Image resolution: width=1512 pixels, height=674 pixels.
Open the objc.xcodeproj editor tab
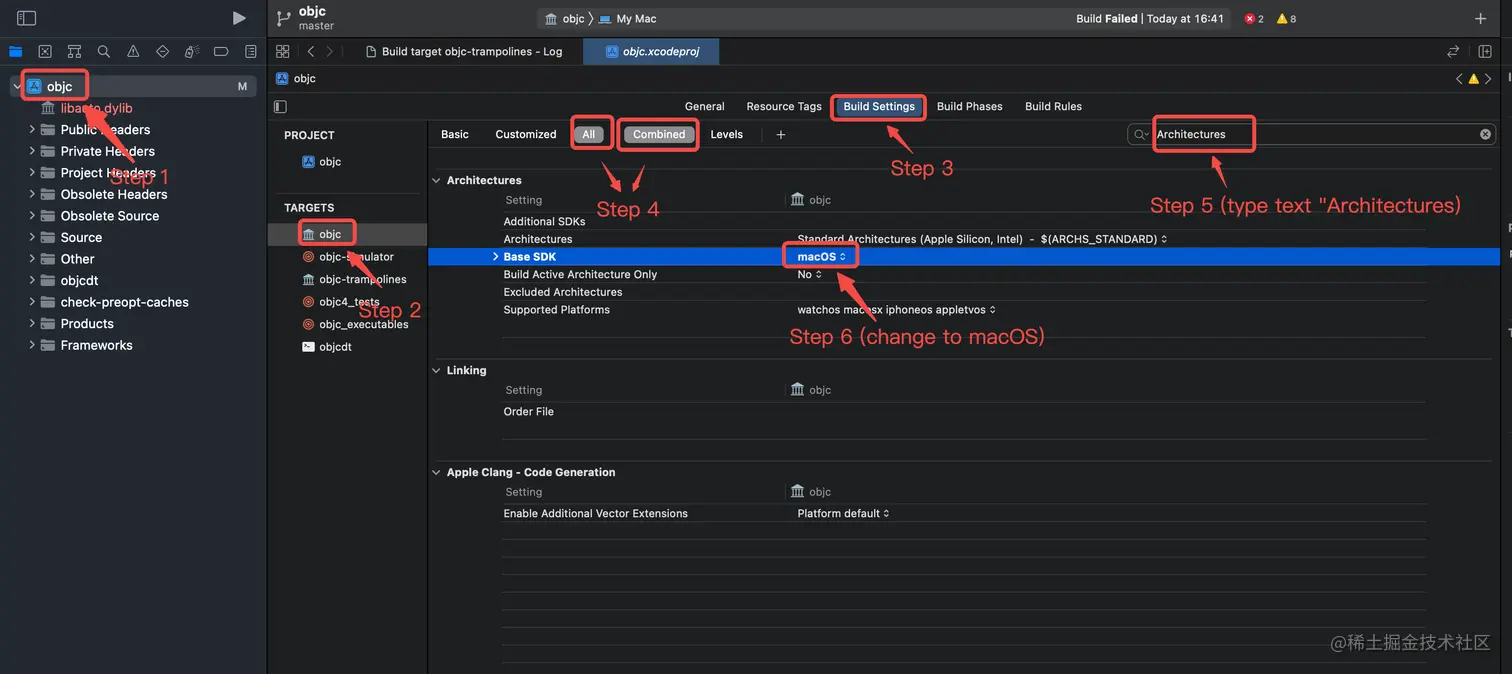652,52
